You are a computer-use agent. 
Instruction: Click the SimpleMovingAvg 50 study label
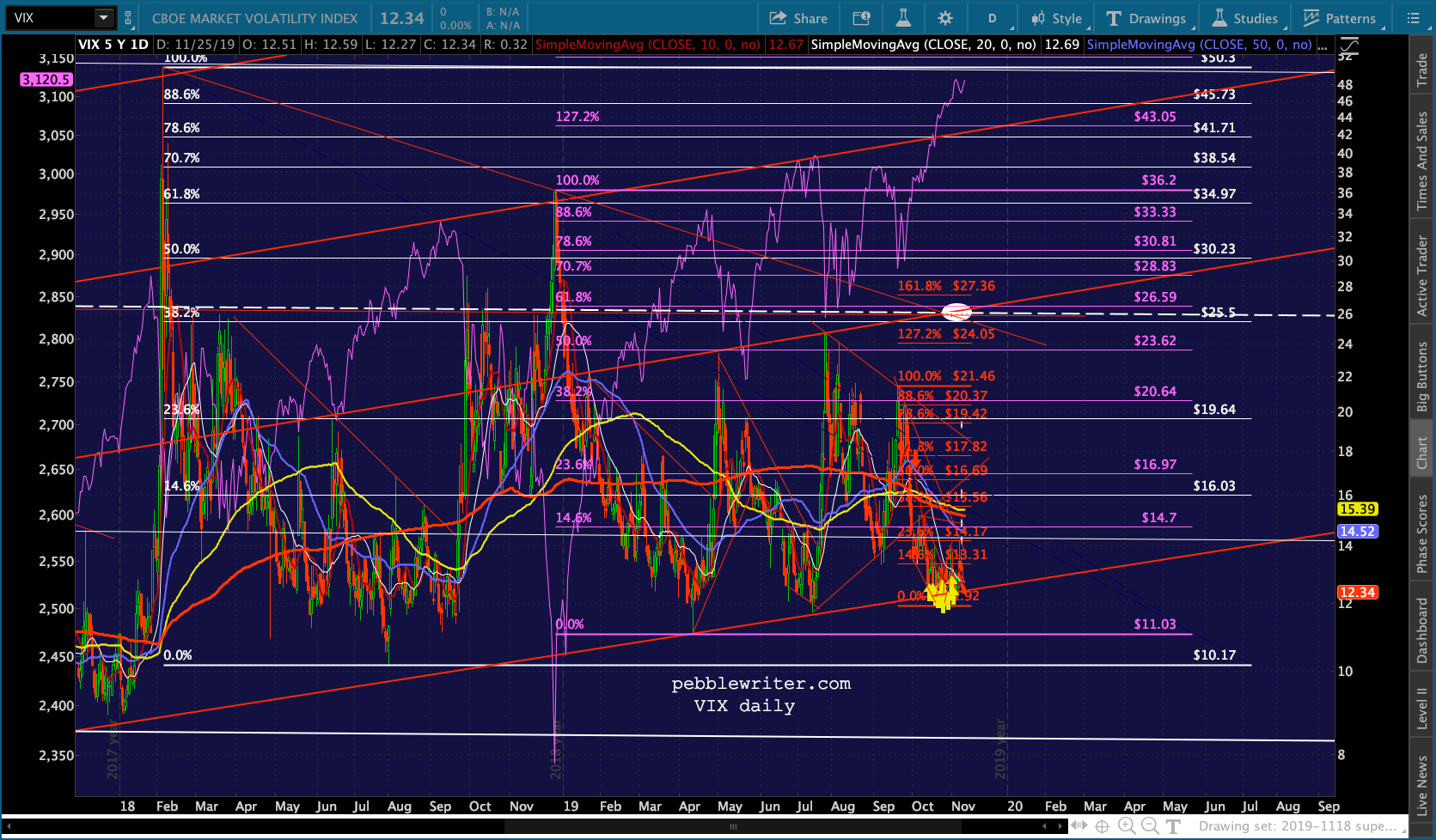tap(1200, 45)
